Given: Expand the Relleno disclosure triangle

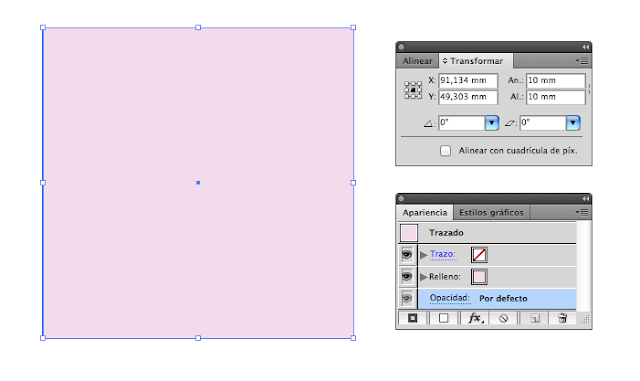Looking at the screenshot, I should tap(423, 277).
